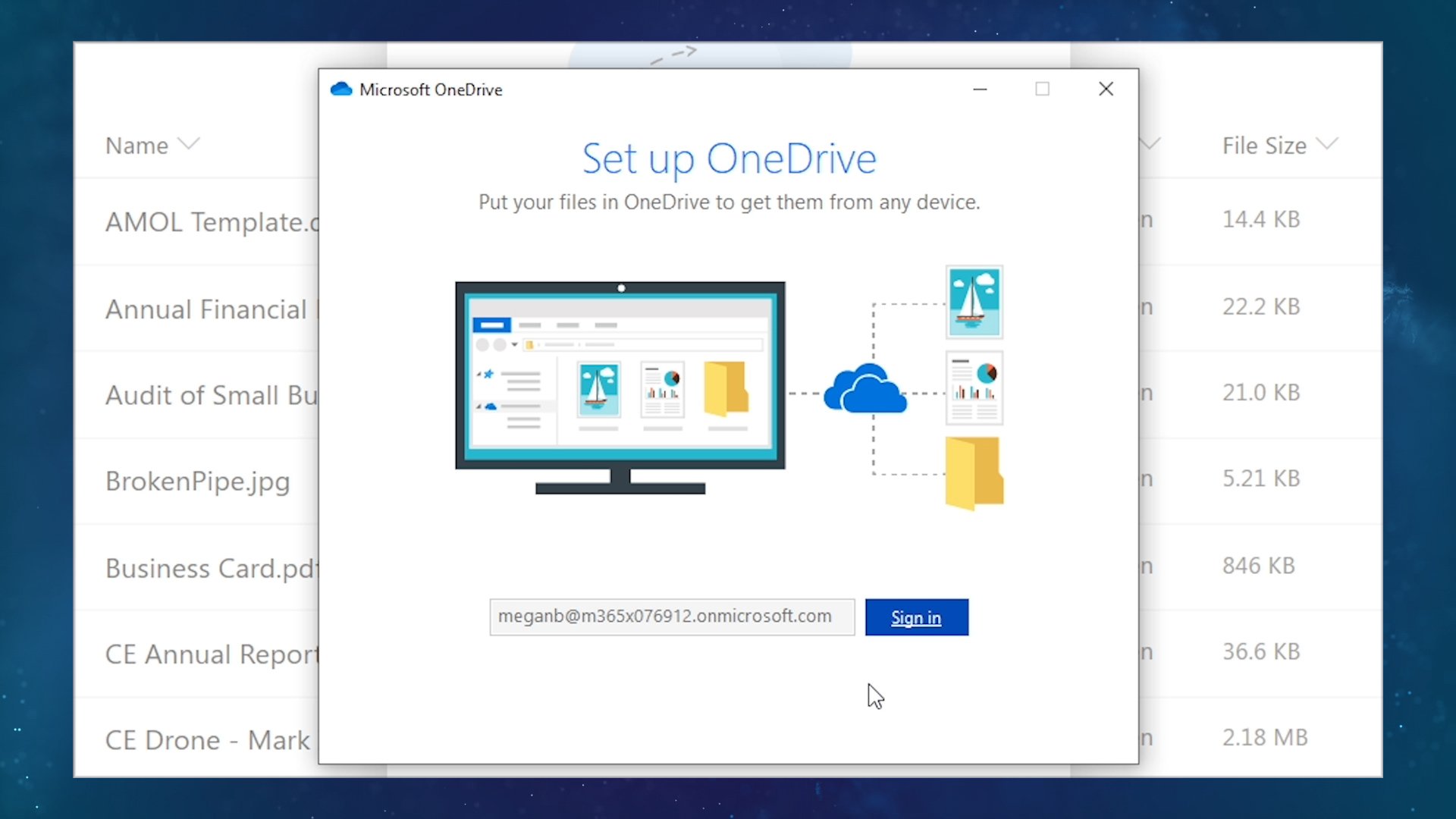Select the Audit of Small Bu file row

pos(212,395)
